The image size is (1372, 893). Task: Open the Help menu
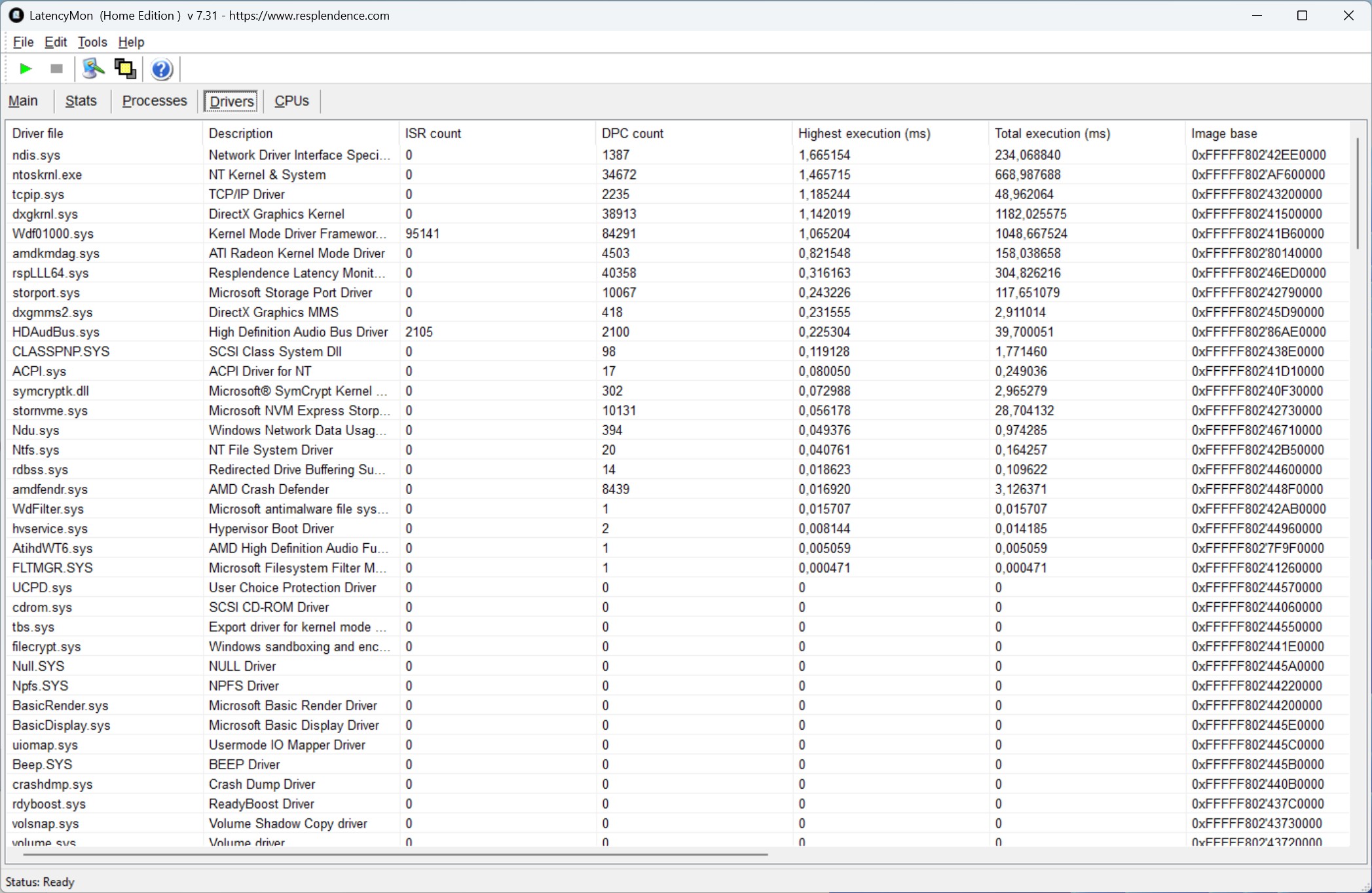coord(131,42)
